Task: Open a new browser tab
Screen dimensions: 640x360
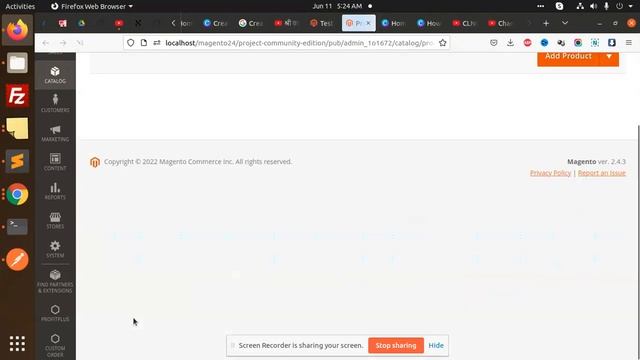Action: pyautogui.click(x=546, y=23)
